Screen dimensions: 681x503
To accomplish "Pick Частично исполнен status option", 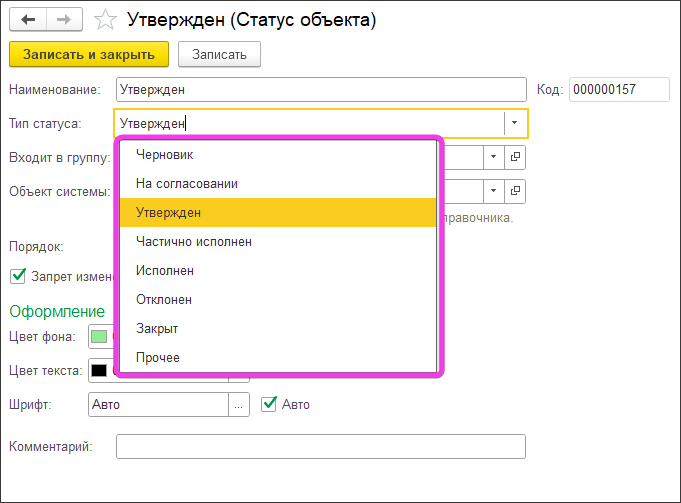I will tap(193, 241).
